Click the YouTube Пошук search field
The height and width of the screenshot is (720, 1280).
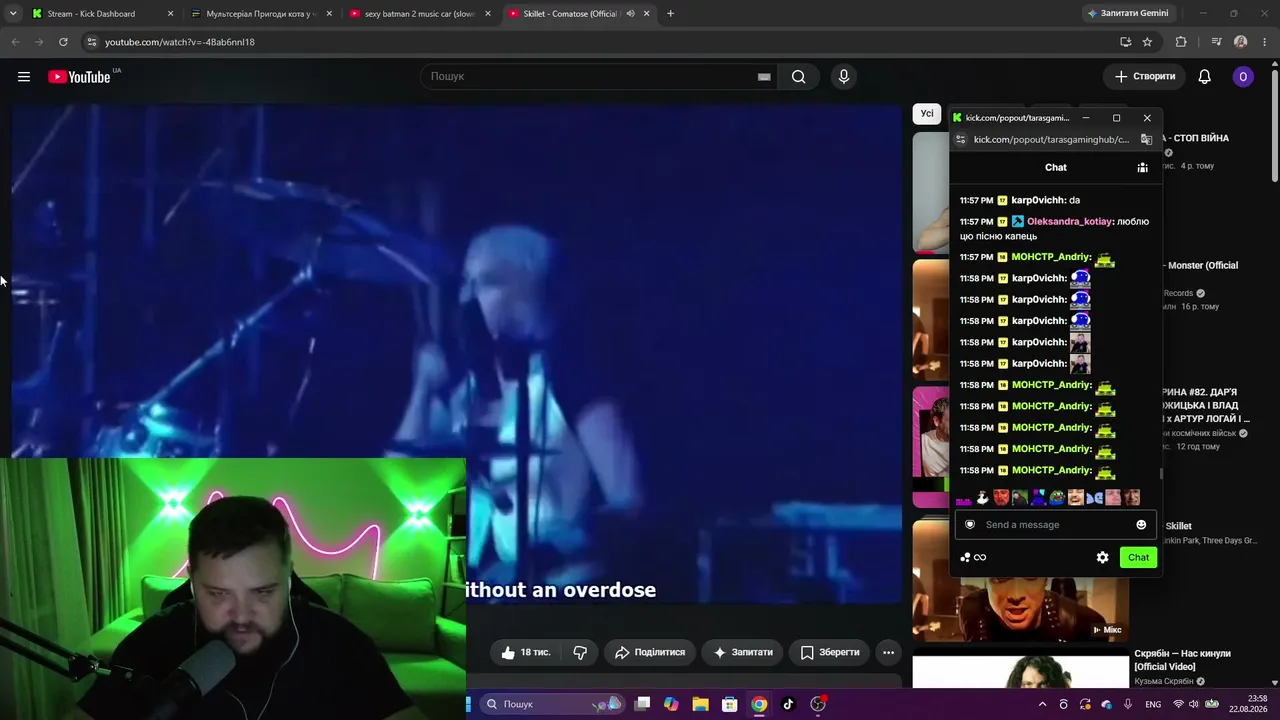click(597, 77)
